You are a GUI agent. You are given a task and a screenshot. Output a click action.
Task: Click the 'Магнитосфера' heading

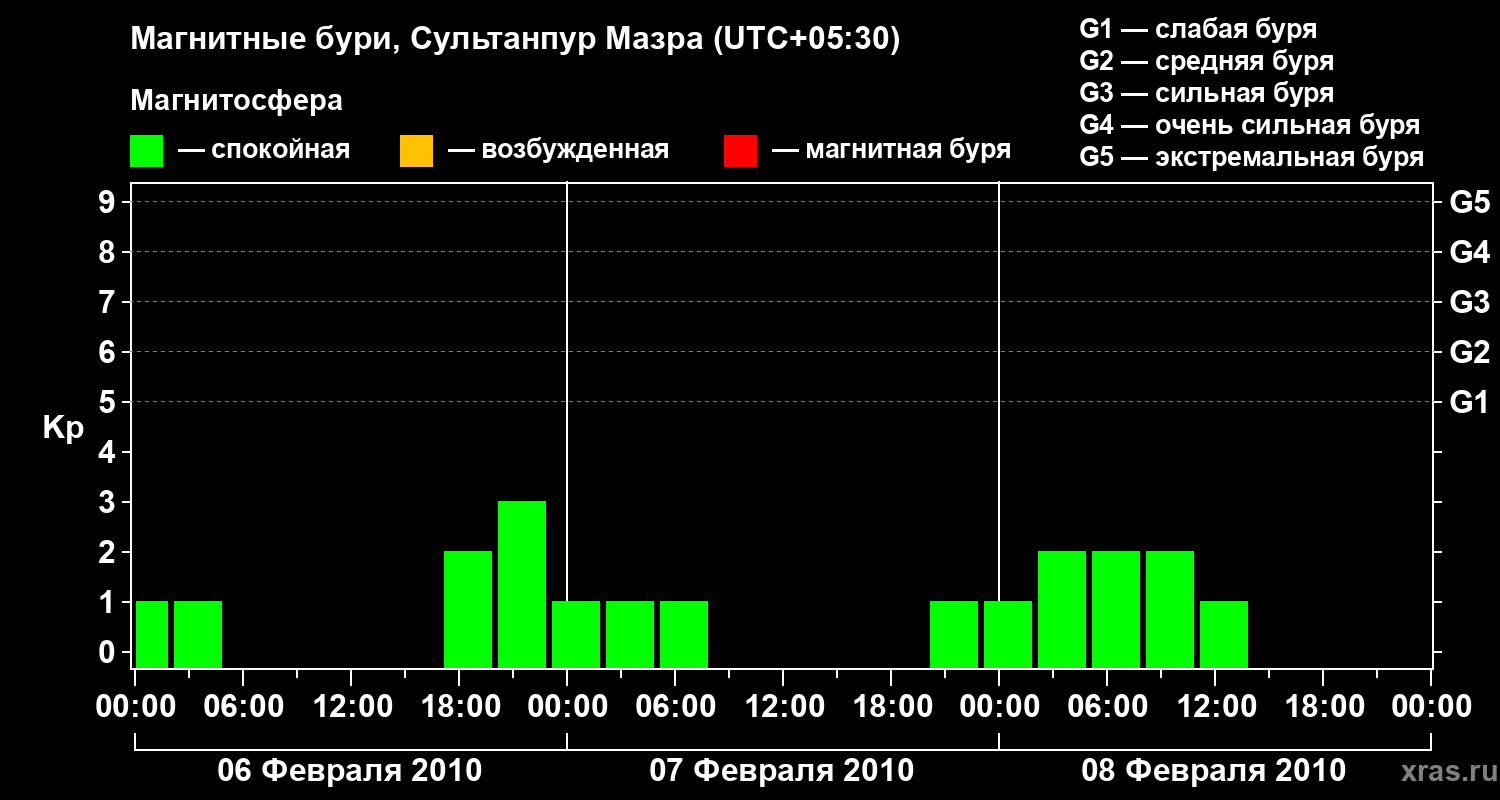237,101
